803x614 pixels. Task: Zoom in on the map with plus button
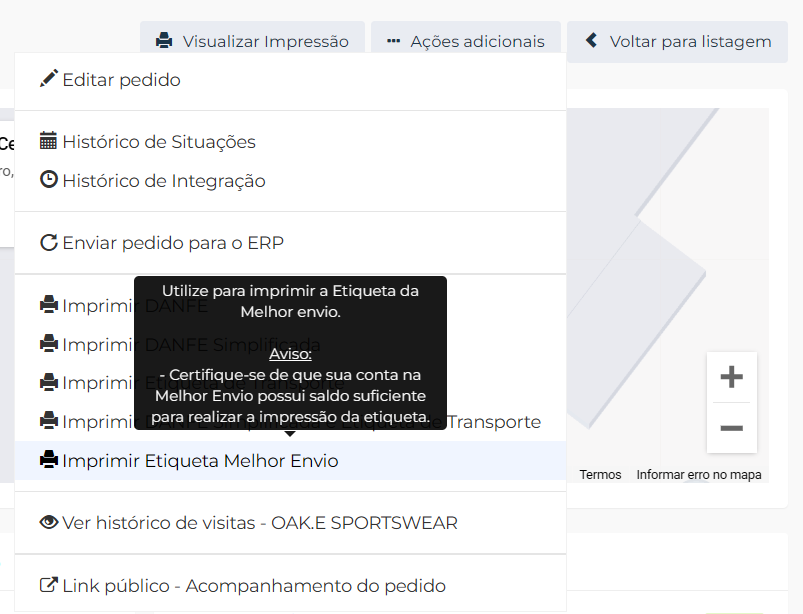coord(731,377)
